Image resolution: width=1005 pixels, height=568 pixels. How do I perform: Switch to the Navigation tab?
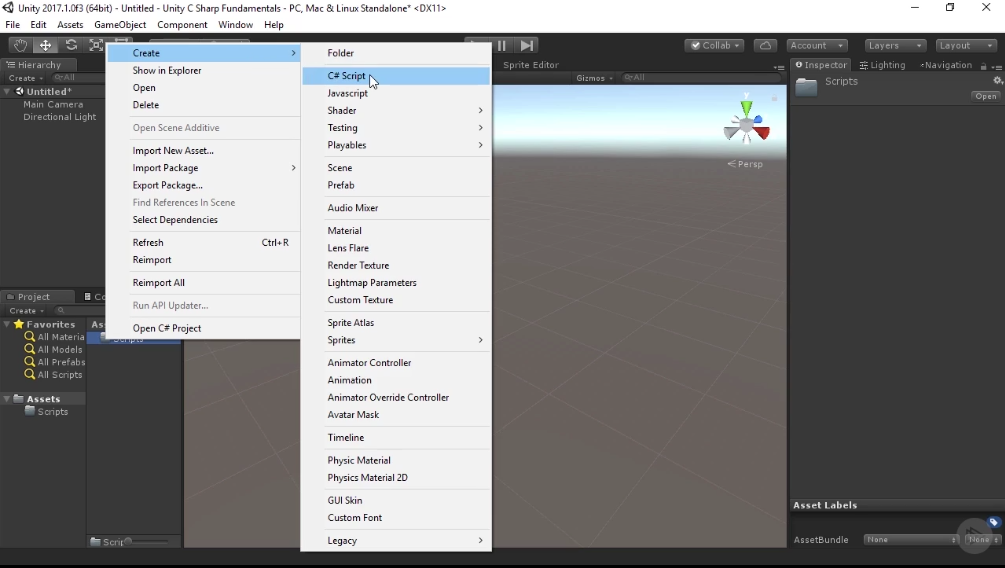click(945, 65)
